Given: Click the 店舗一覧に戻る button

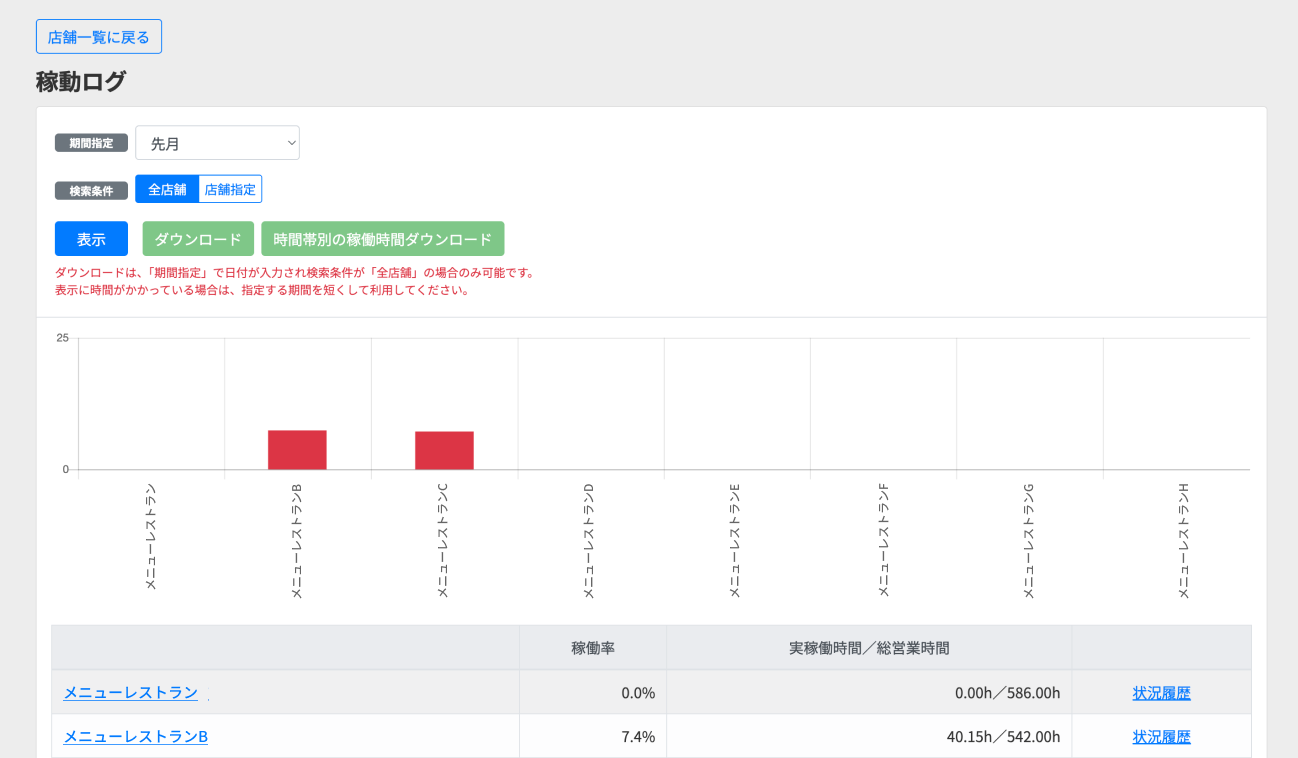Looking at the screenshot, I should click(x=99, y=37).
